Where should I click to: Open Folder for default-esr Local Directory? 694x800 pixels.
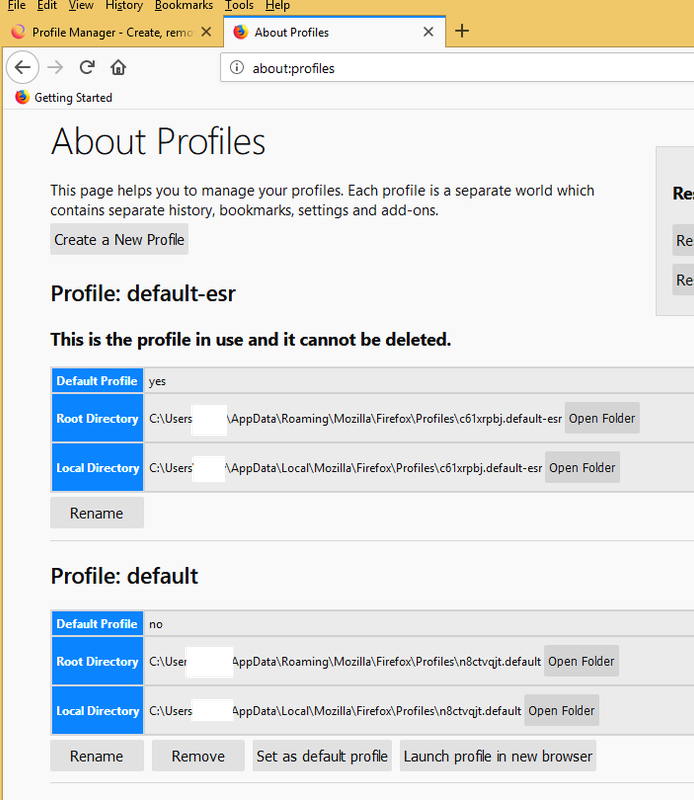coord(582,467)
